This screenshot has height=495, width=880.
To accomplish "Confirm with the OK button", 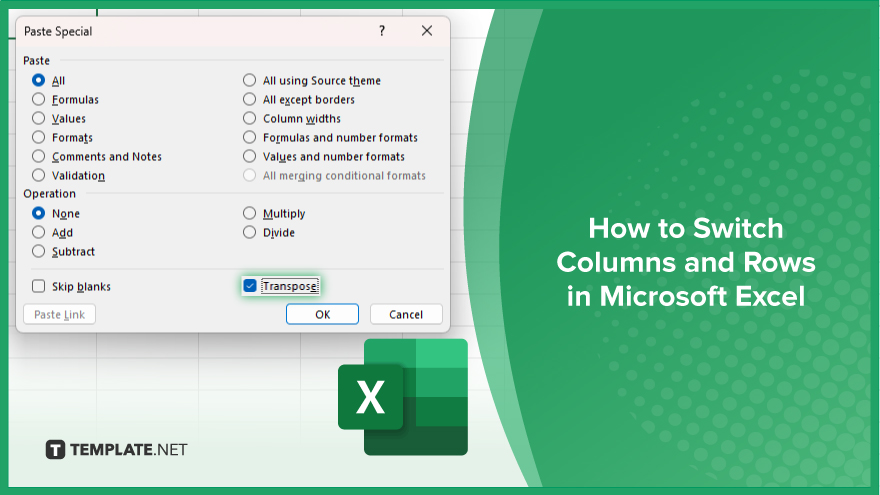I will (x=322, y=314).
